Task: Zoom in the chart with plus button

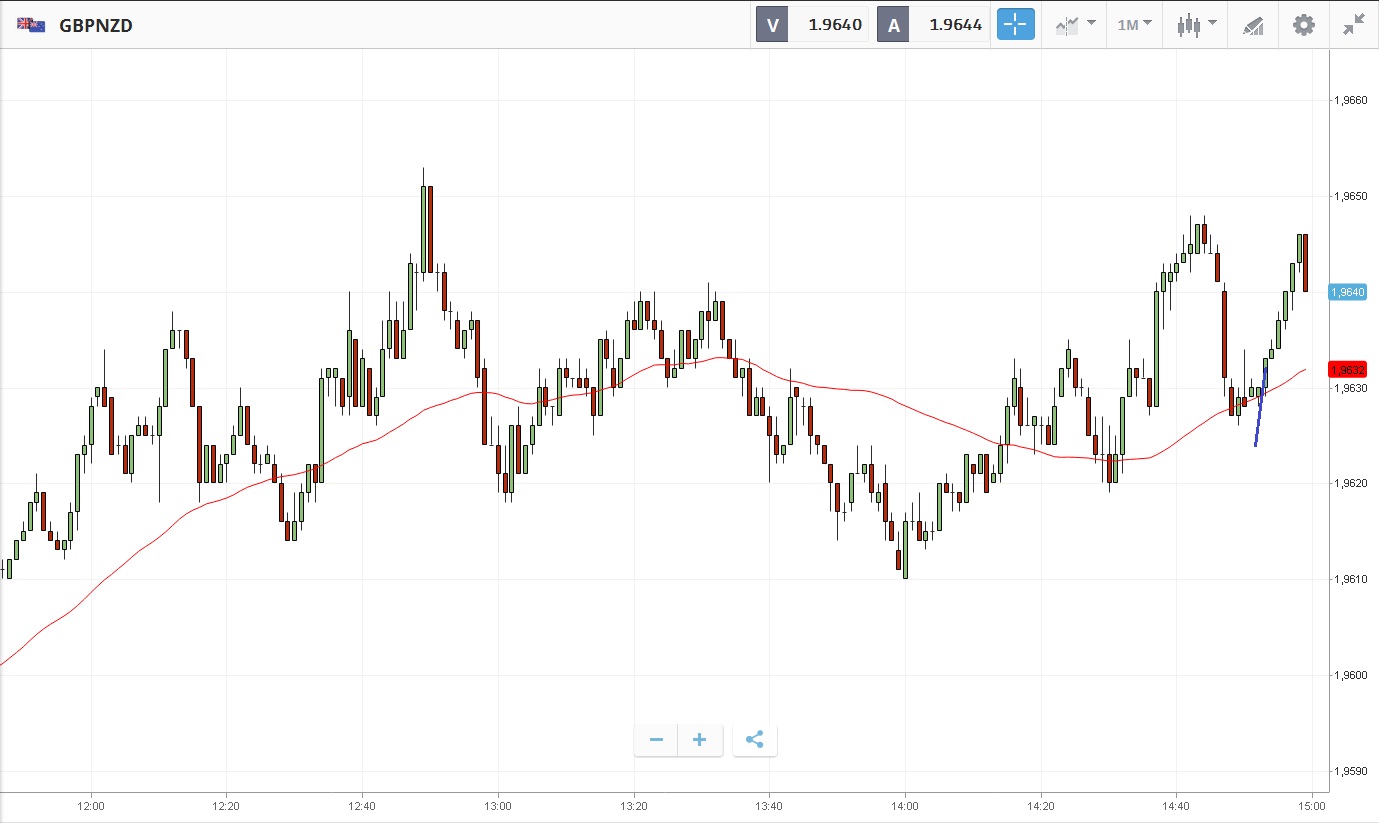Action: point(700,740)
